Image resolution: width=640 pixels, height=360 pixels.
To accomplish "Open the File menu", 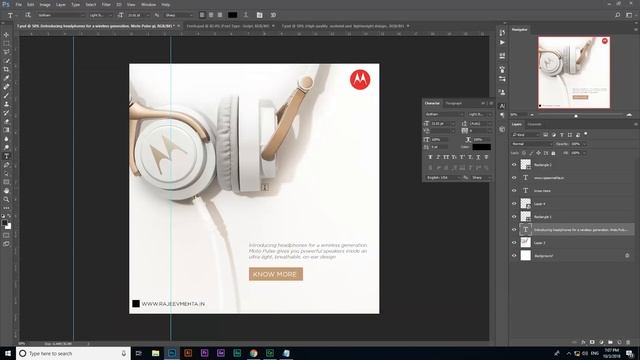I will click(18, 4).
